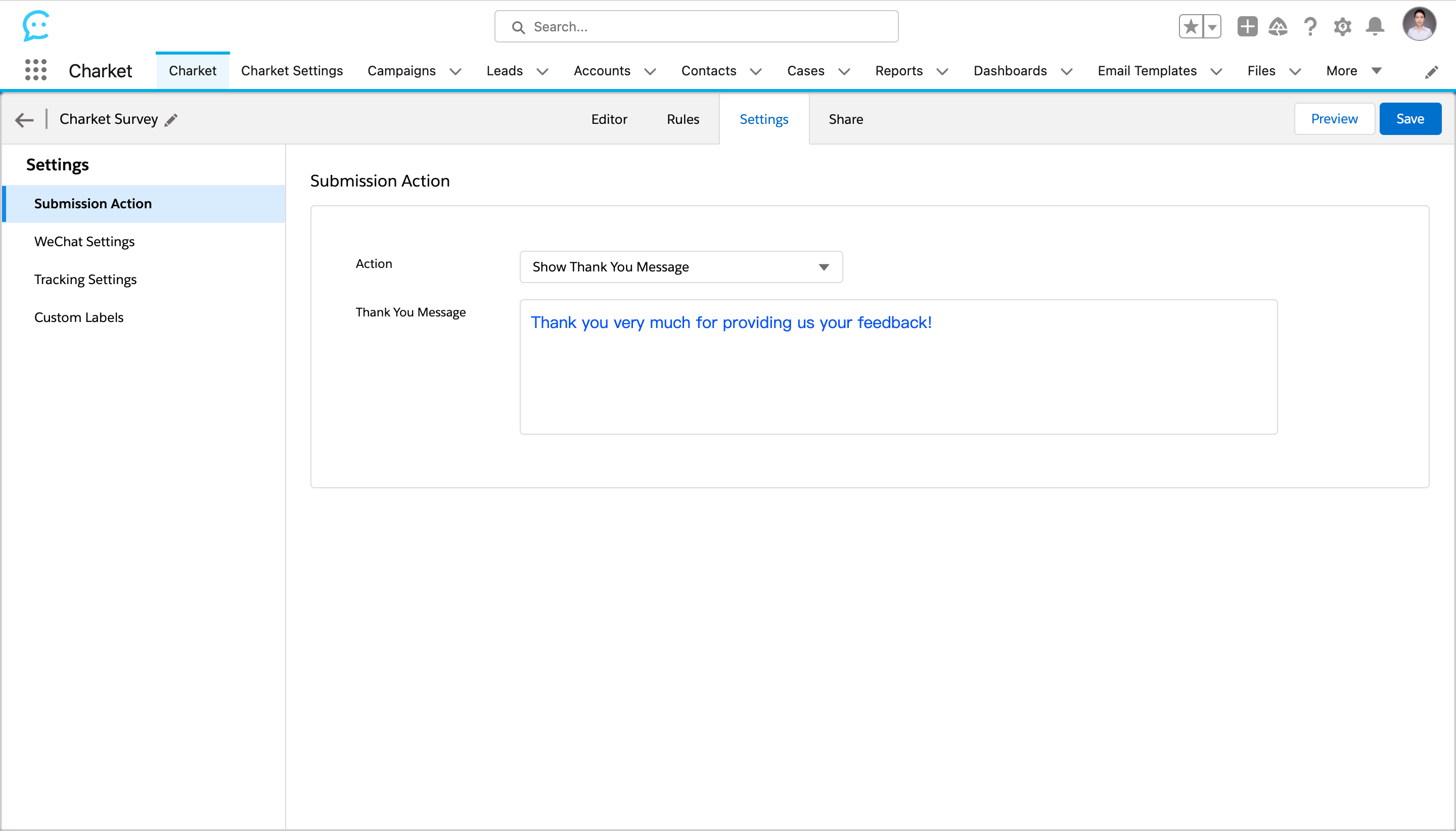The height and width of the screenshot is (831, 1456).
Task: Select Submission Action in settings sidebar
Action: click(x=144, y=204)
